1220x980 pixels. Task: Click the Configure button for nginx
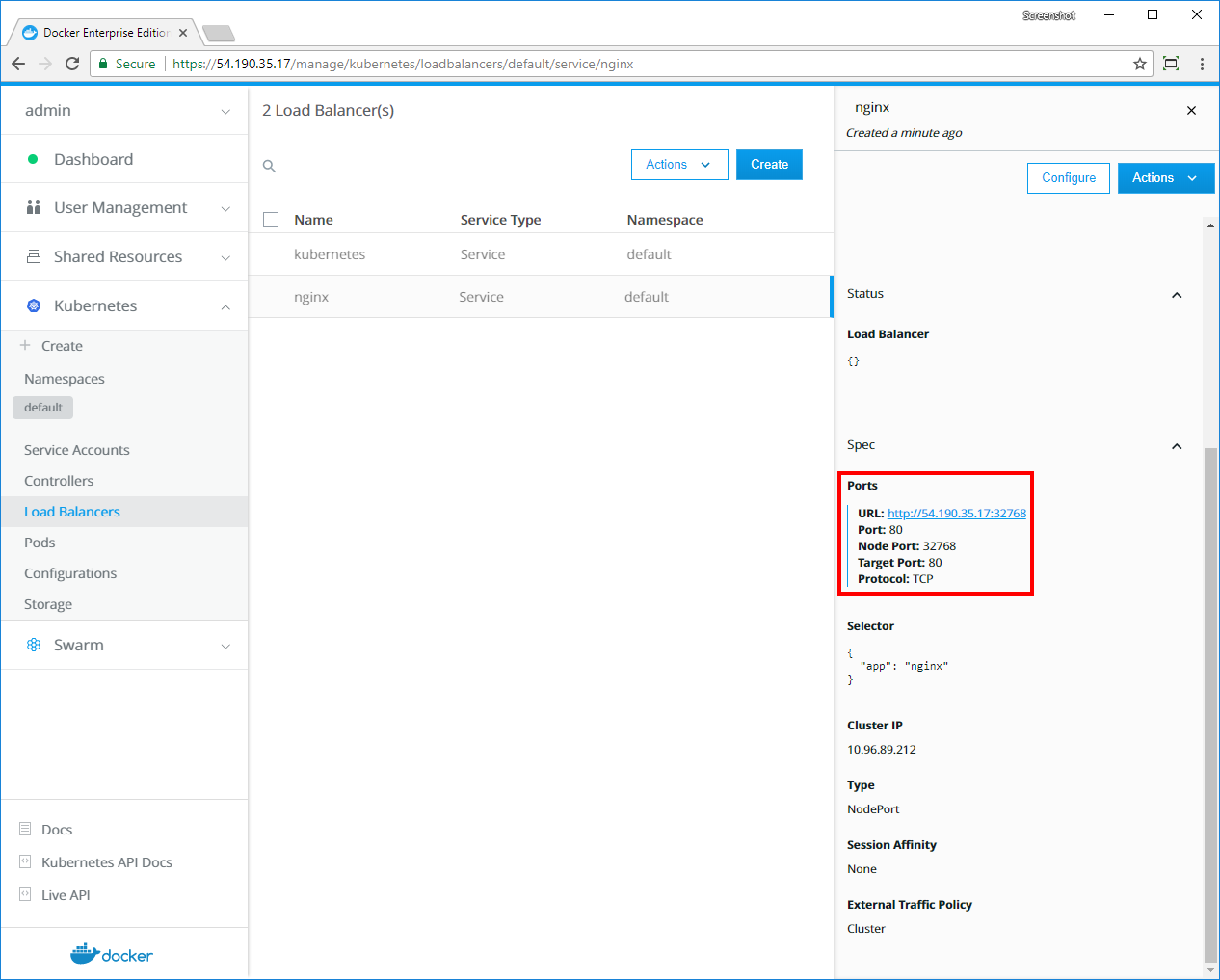click(1068, 178)
